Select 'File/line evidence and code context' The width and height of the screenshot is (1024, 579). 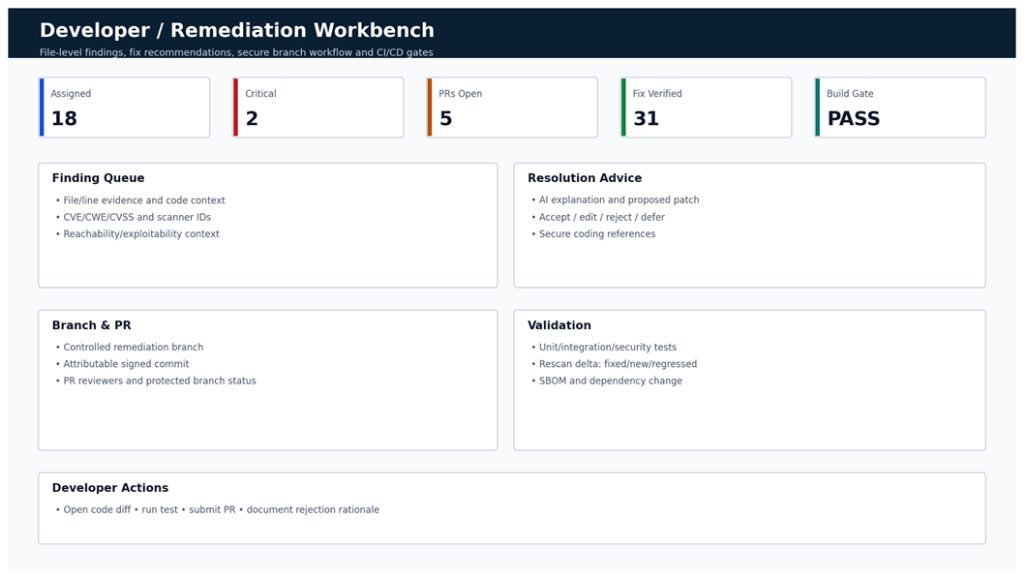point(144,200)
